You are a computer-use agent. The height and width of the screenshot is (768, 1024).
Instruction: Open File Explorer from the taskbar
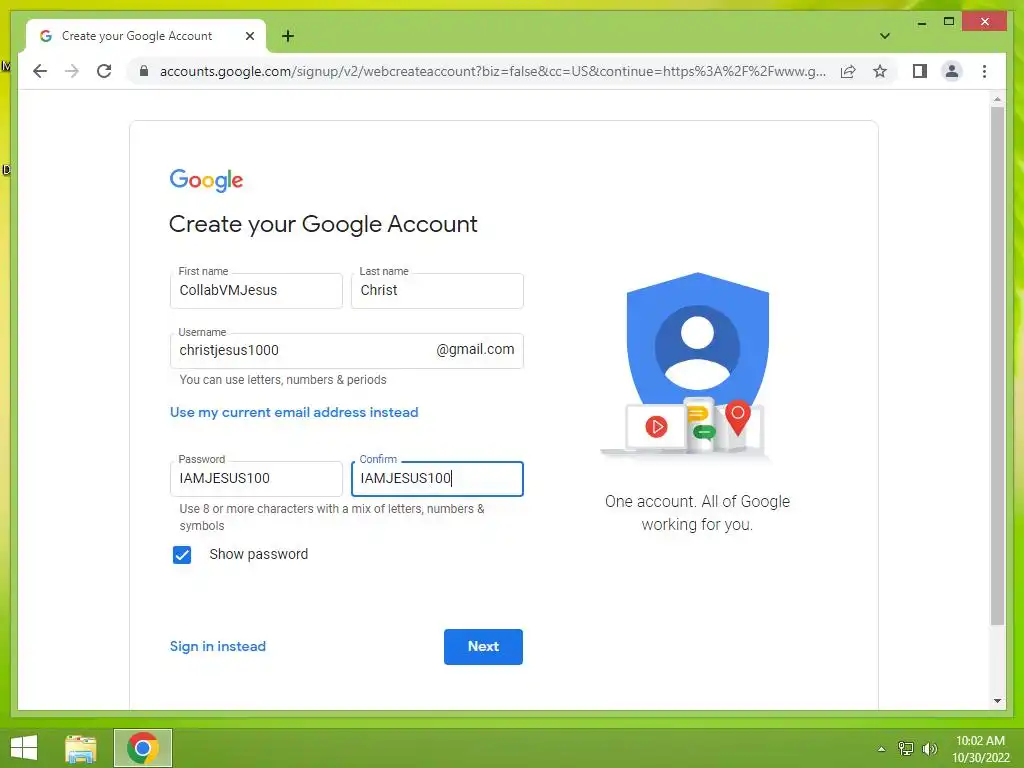pos(80,748)
